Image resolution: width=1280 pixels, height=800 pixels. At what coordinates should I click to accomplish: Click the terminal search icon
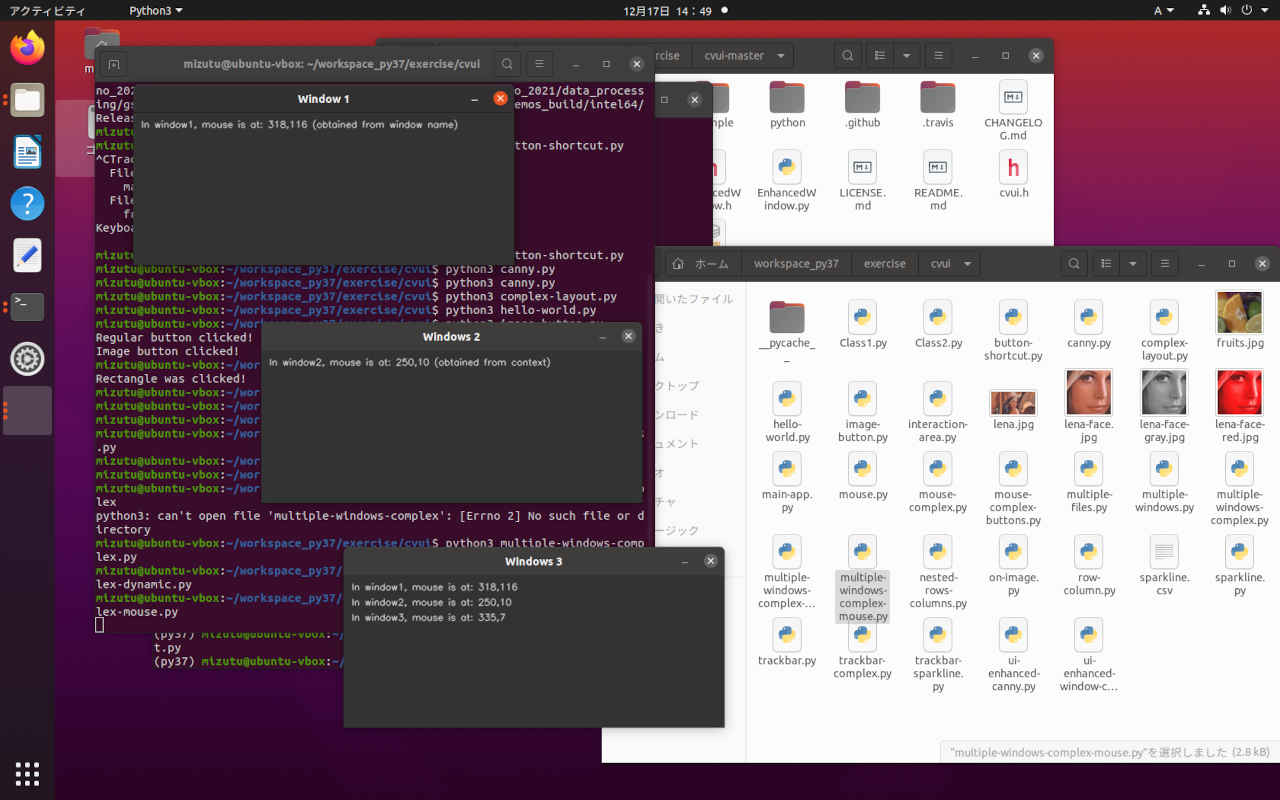(x=507, y=64)
